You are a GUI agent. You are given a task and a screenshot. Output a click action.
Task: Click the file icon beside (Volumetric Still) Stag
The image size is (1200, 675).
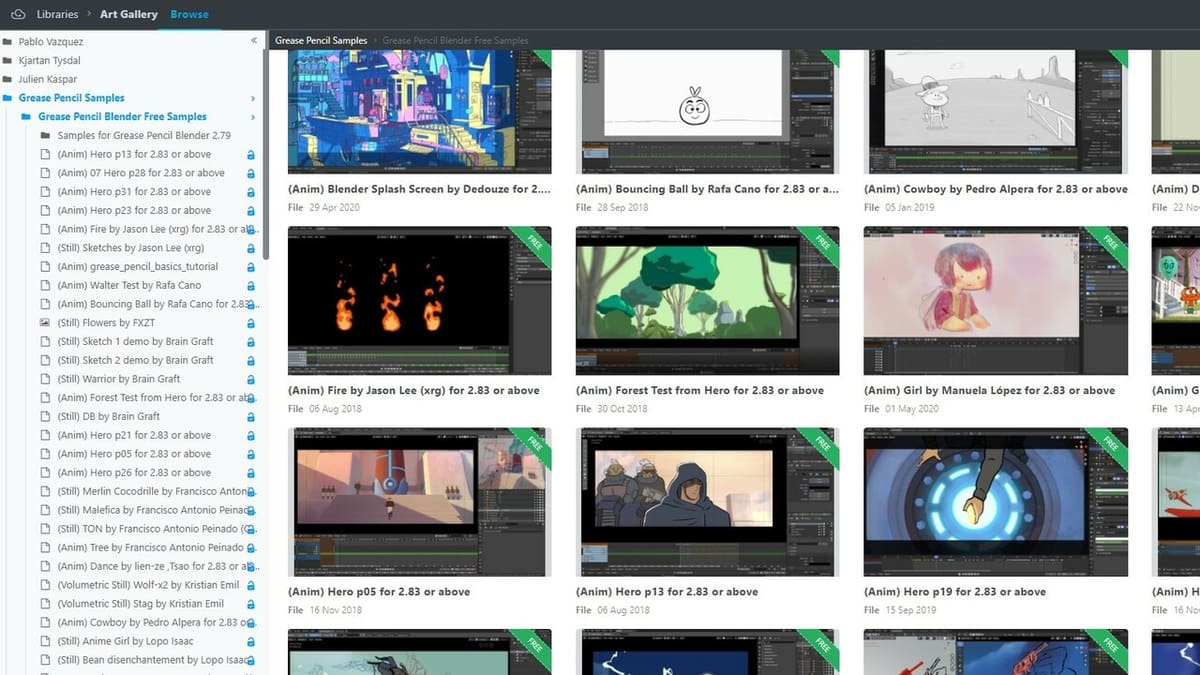click(44, 604)
